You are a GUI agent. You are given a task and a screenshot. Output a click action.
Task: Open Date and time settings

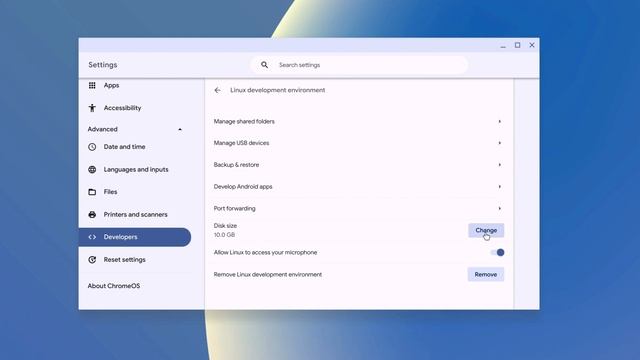click(135, 147)
